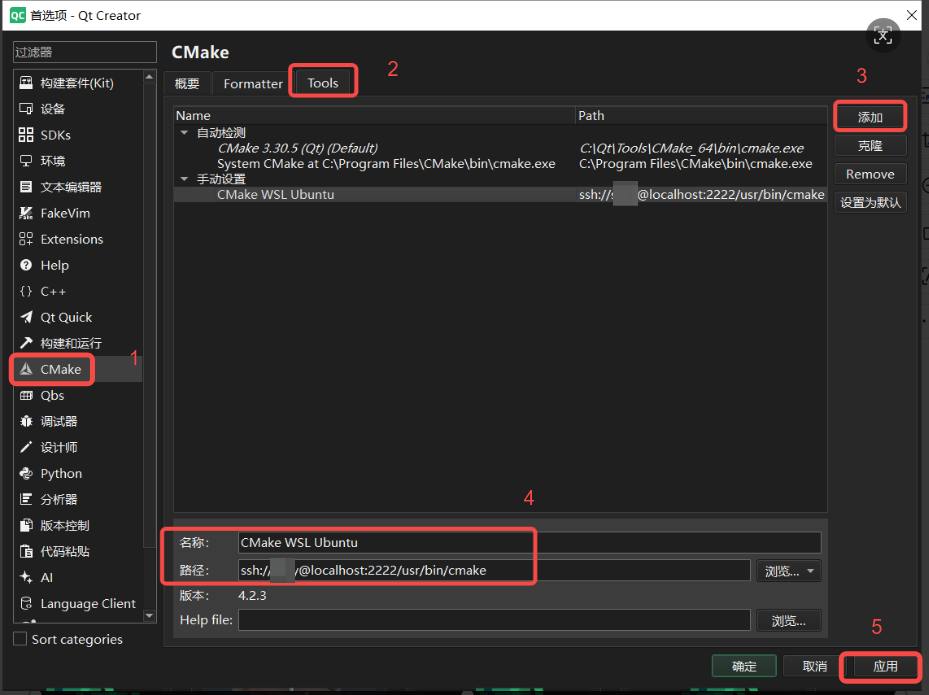Viewport: 929px width, 695px height.
Task: Select the AI sparkle icon
Action: (26, 578)
